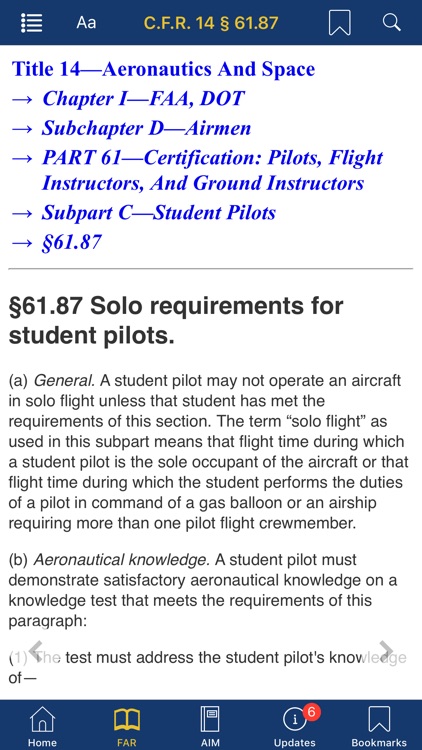Navigate to Subchapter D—Airmen link

pyautogui.click(x=146, y=128)
